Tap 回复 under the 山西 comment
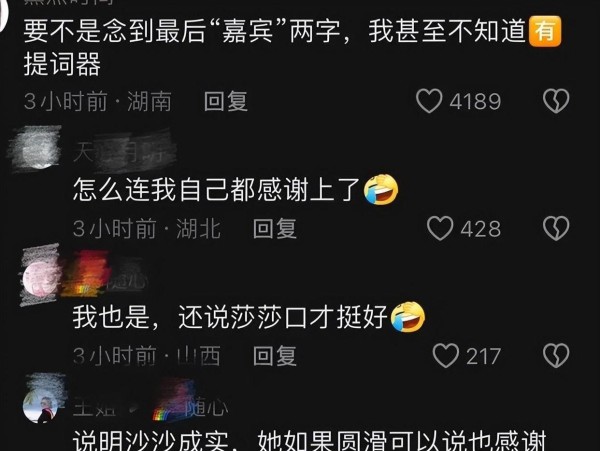 [275, 356]
